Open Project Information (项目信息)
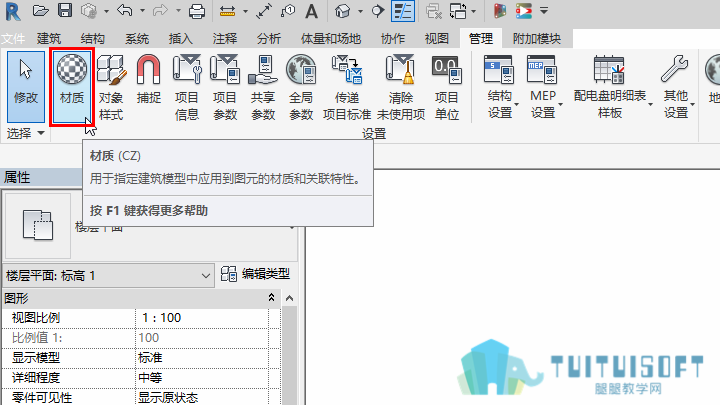Image resolution: width=720 pixels, height=405 pixels. coord(186,87)
